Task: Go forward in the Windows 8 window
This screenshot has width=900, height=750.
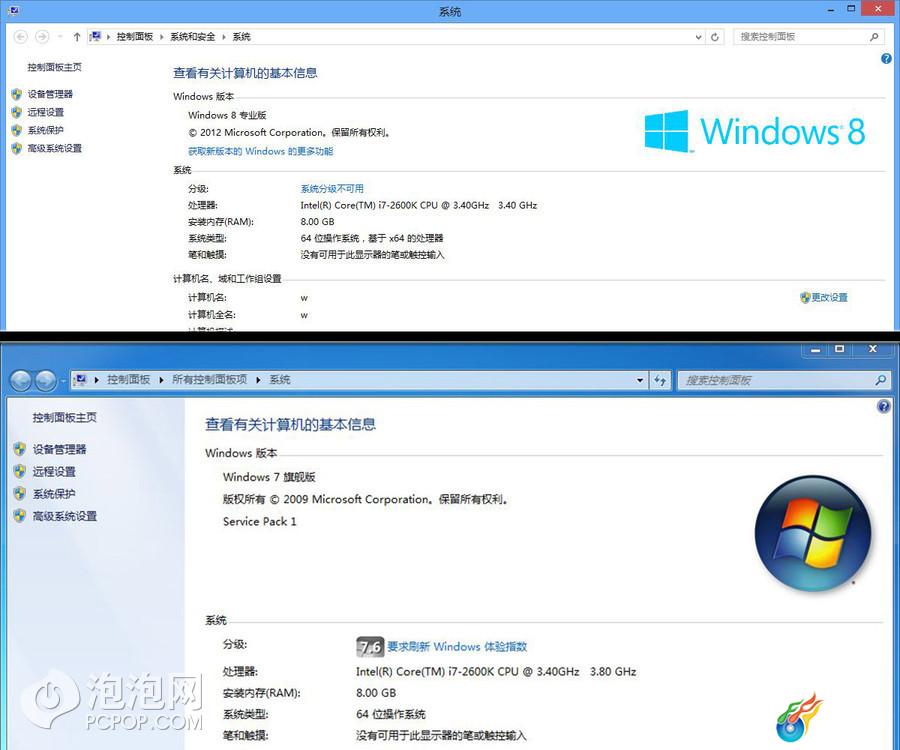Action: pos(42,37)
